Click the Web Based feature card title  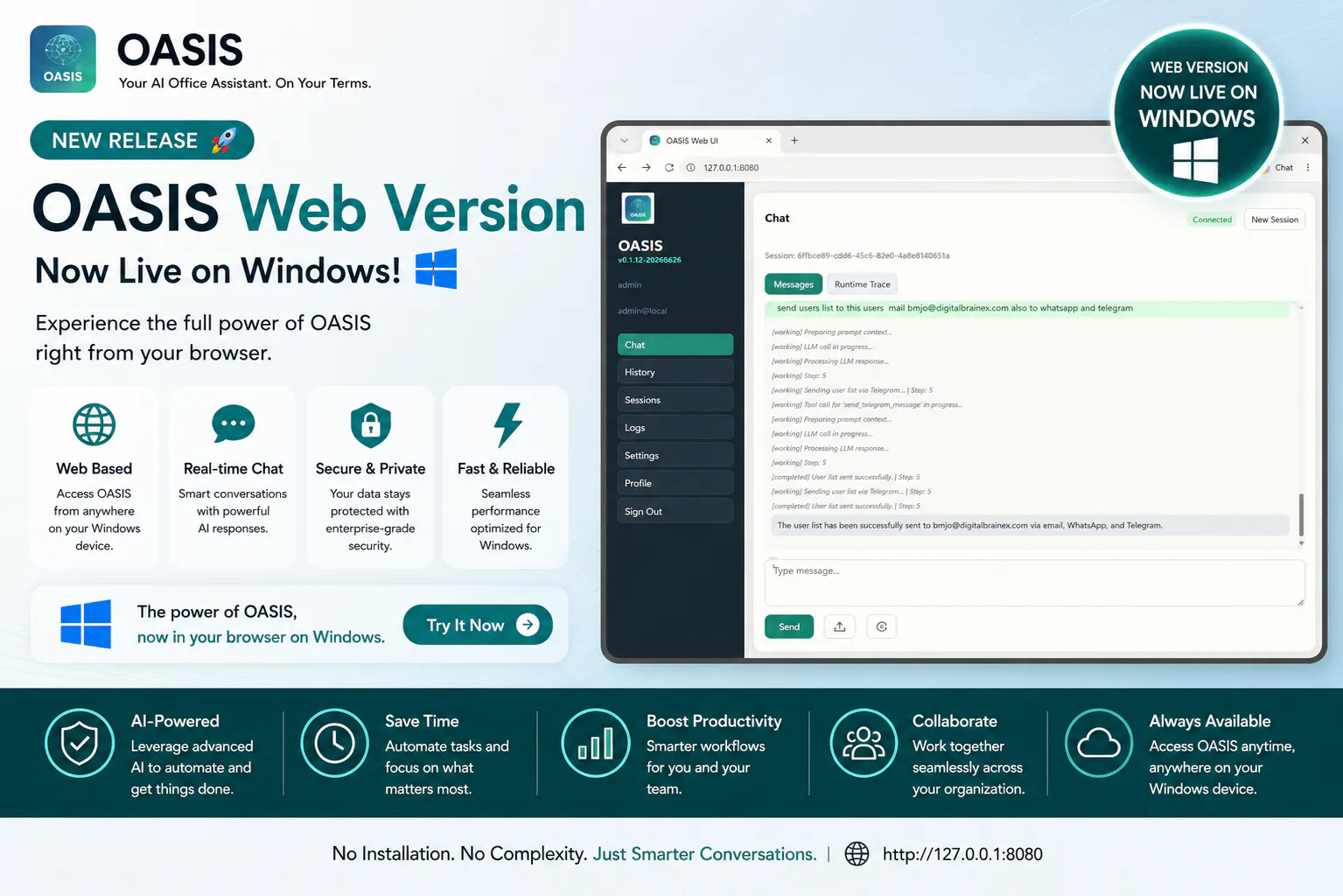(x=94, y=469)
